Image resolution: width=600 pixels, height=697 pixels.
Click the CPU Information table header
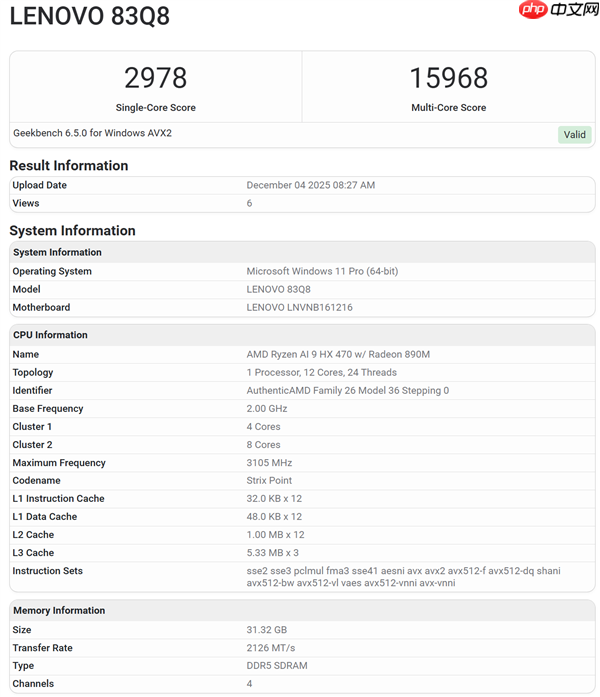(302, 335)
